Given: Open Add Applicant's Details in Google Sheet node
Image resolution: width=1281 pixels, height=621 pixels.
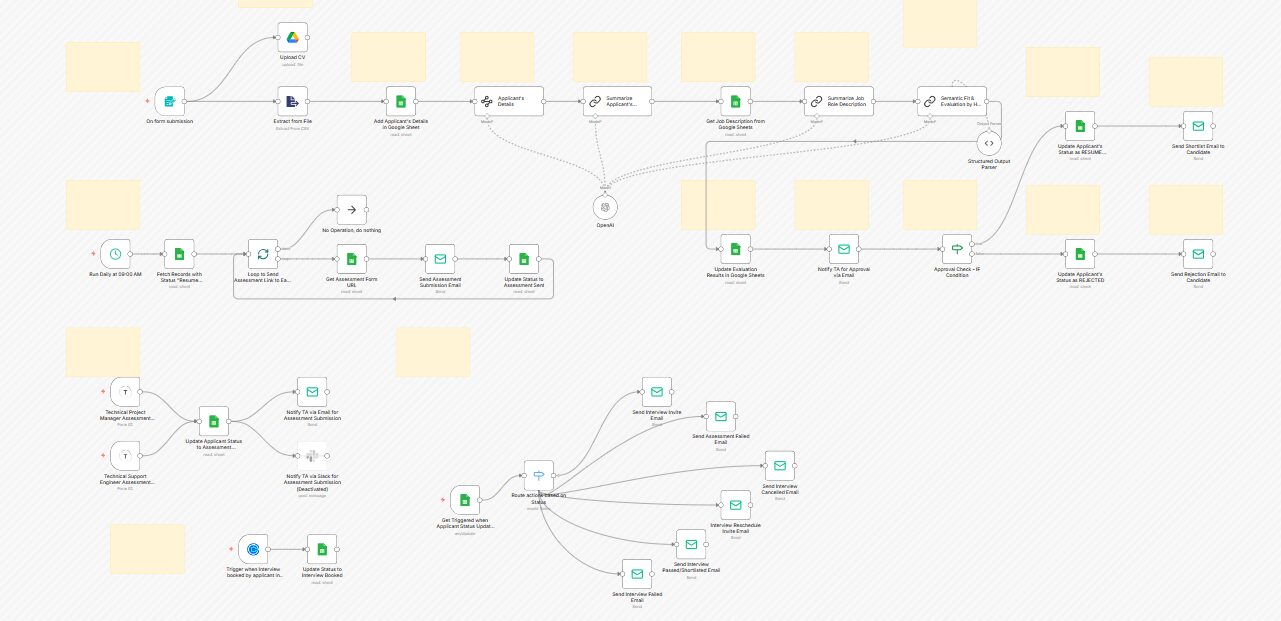Looking at the screenshot, I should [x=401, y=101].
